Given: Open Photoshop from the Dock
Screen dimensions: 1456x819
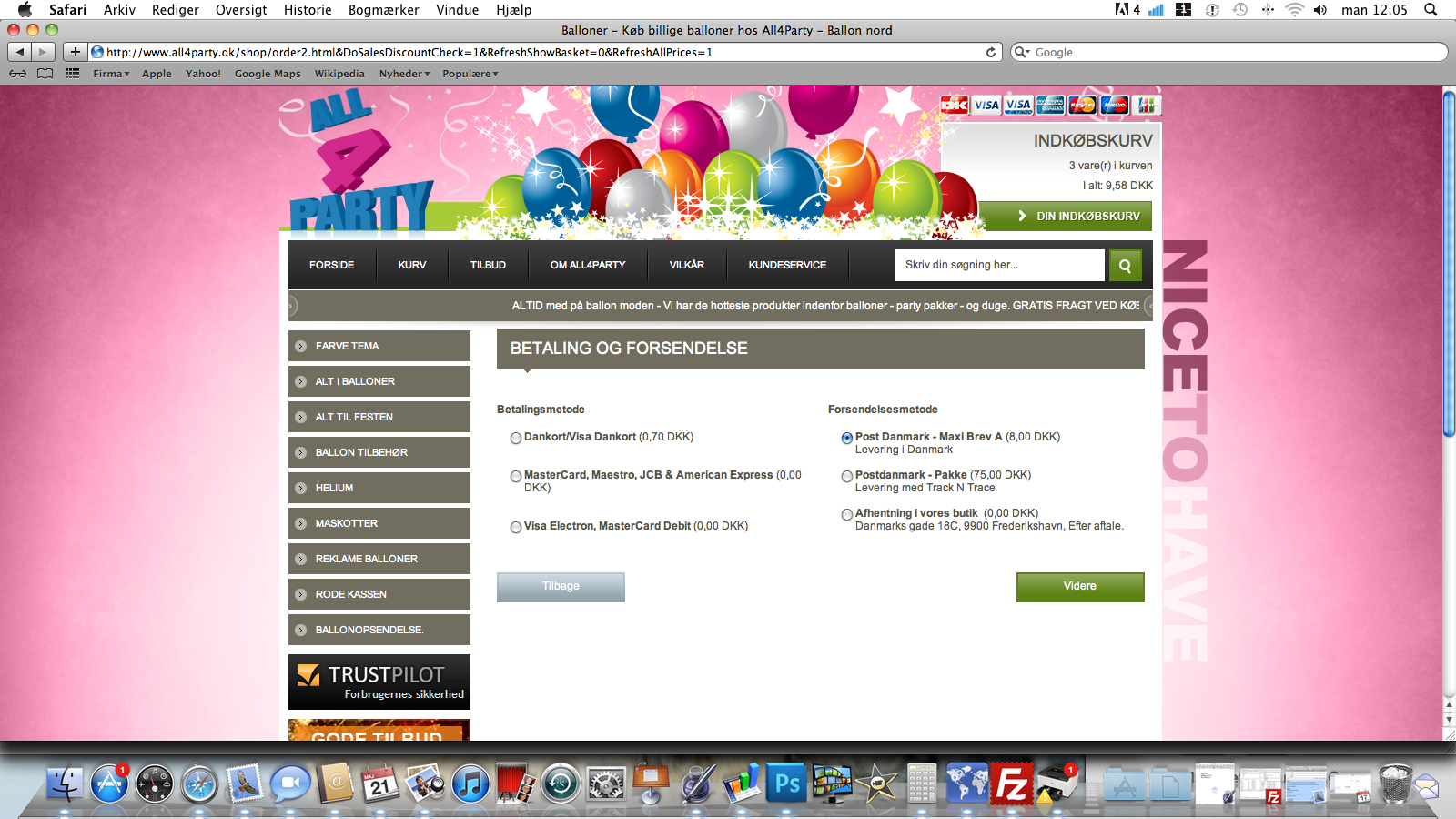Looking at the screenshot, I should point(787,784).
